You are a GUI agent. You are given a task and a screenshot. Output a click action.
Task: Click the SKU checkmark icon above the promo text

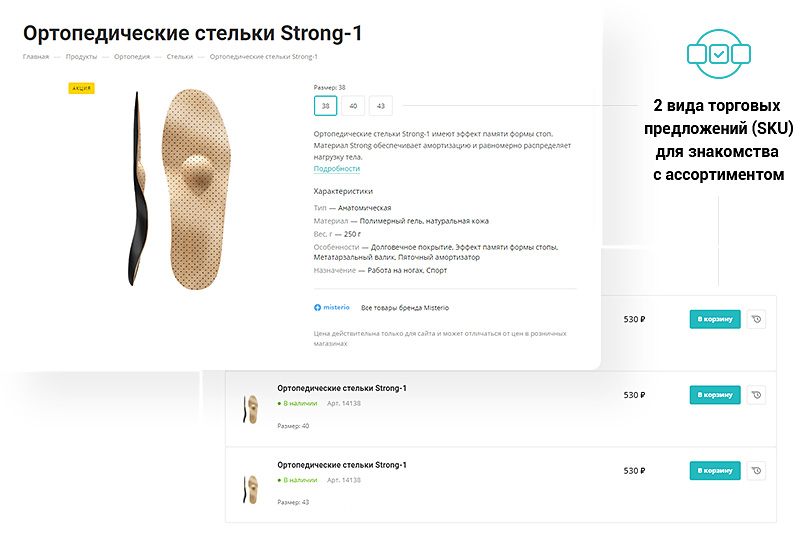(718, 53)
